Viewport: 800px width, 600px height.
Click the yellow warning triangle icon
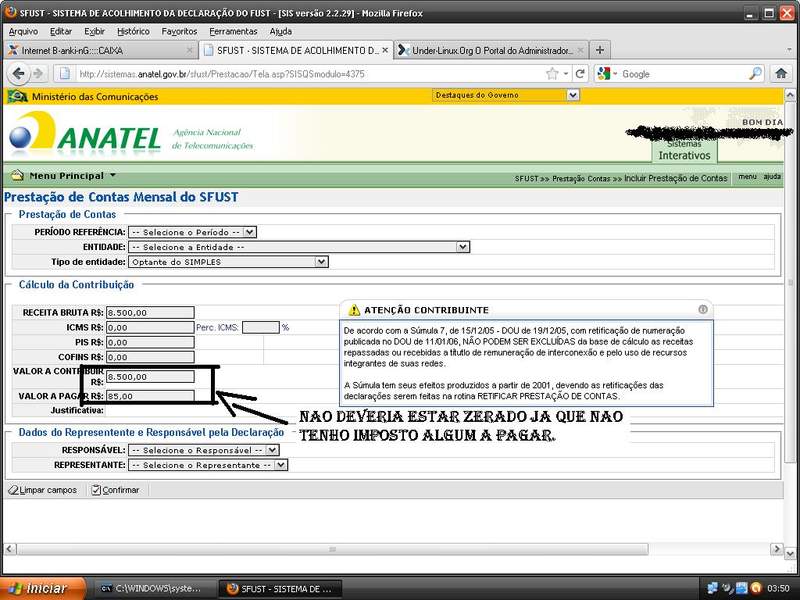(x=354, y=310)
